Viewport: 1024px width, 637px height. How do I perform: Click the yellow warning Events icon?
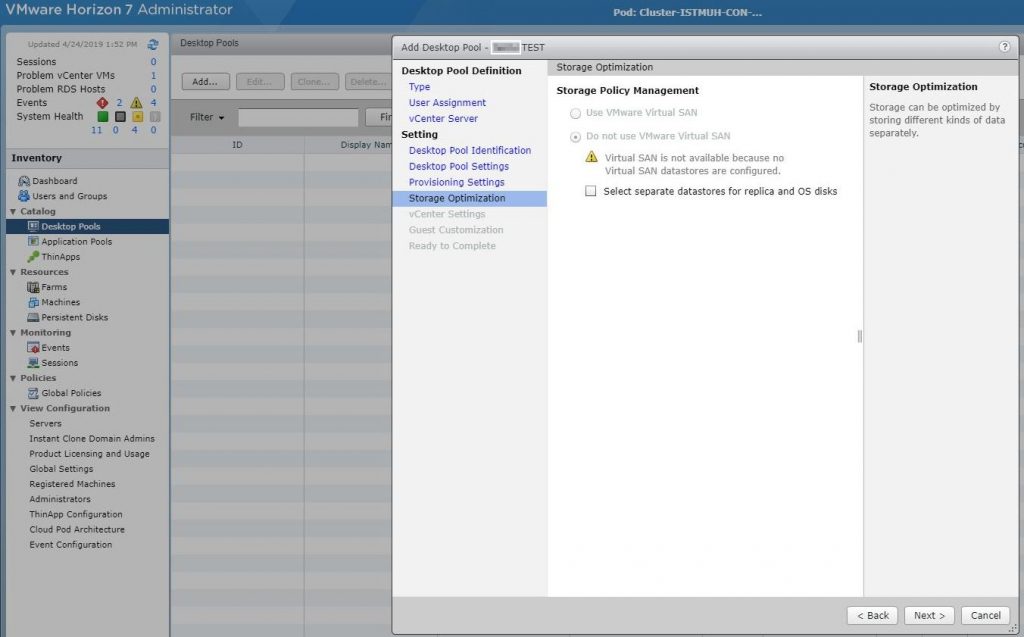(x=136, y=103)
